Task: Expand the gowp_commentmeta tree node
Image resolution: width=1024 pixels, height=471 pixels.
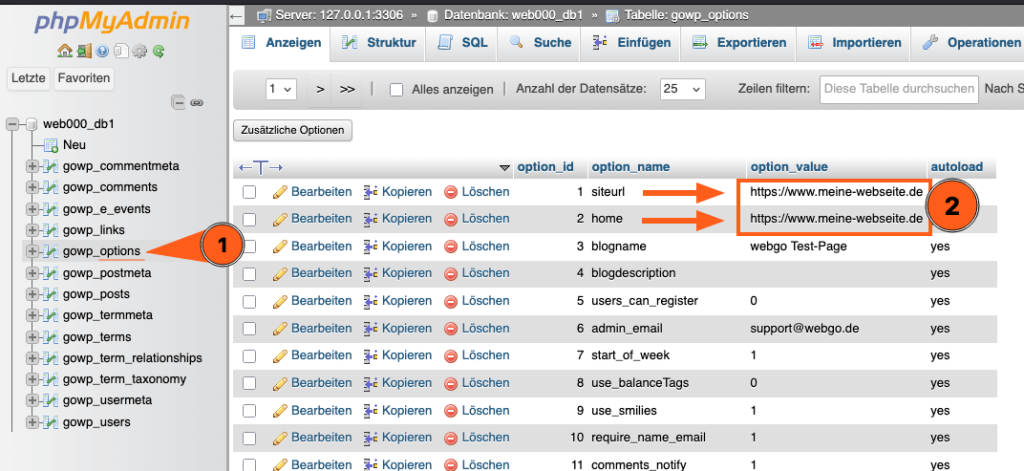Action: tap(32, 166)
